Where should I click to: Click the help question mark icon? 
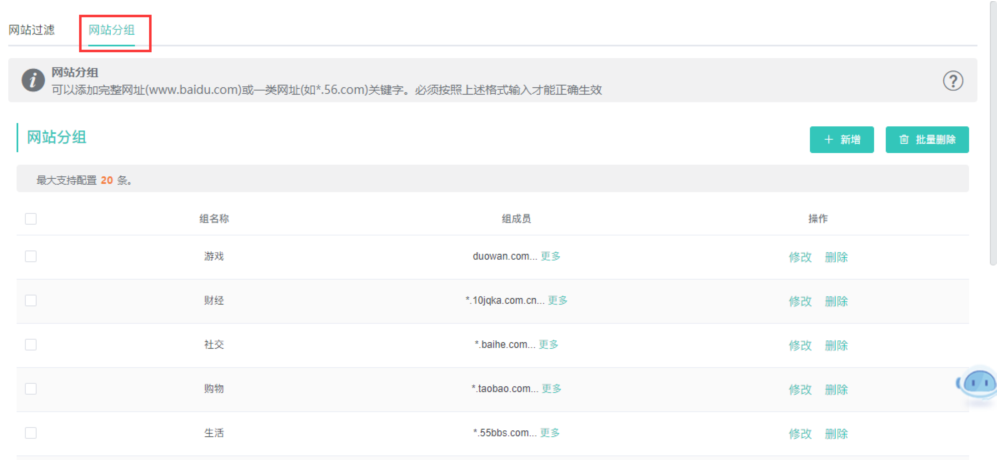pyautogui.click(x=953, y=81)
